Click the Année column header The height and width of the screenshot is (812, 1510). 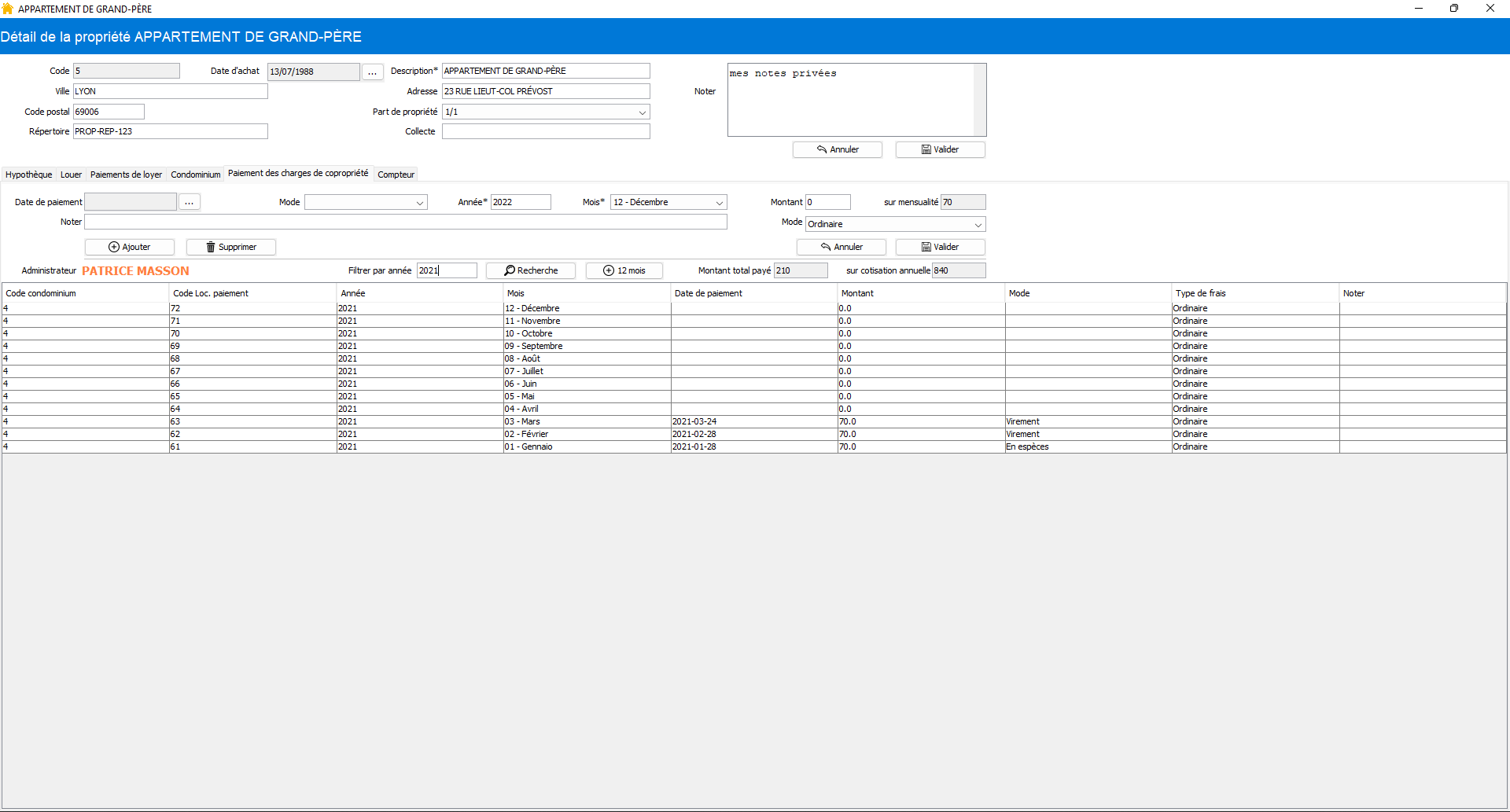tap(420, 293)
